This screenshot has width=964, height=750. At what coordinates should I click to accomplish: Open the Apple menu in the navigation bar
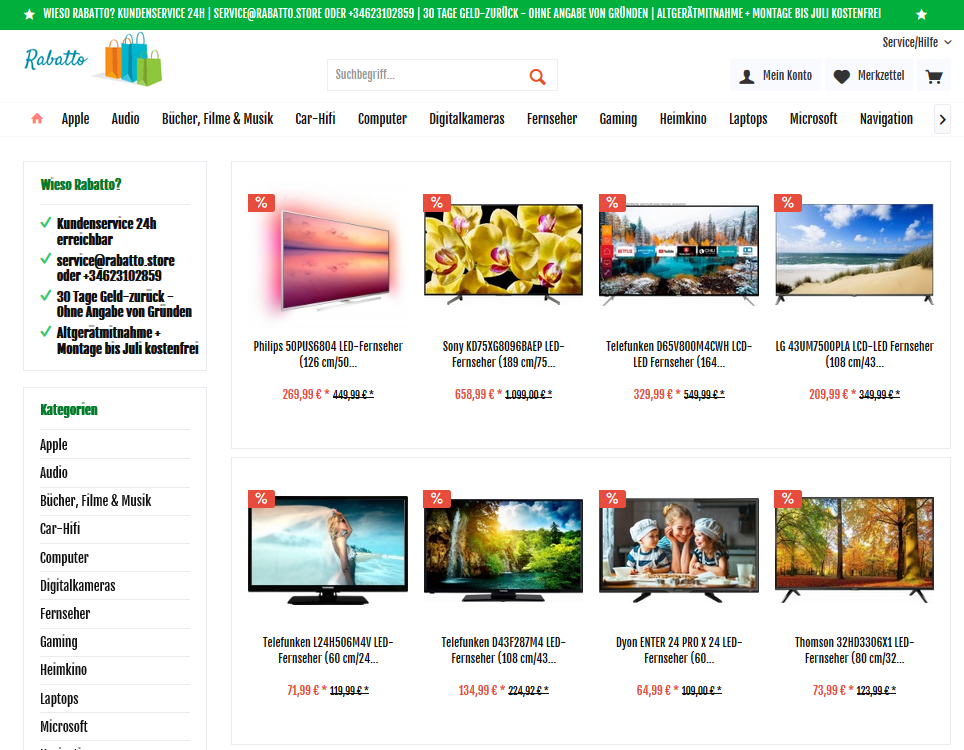tap(76, 119)
